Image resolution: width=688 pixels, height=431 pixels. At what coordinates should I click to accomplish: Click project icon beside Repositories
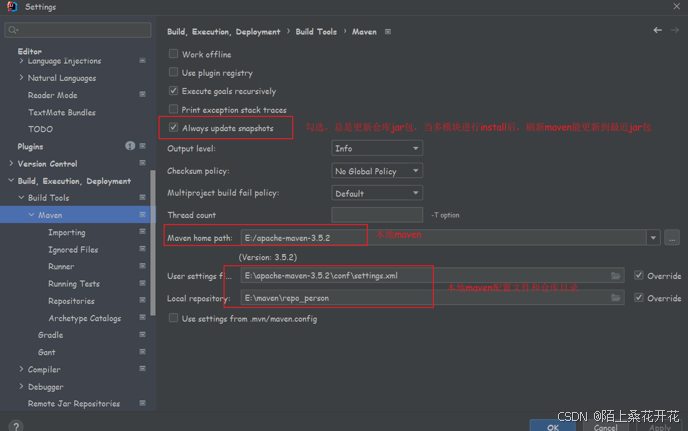pos(143,300)
